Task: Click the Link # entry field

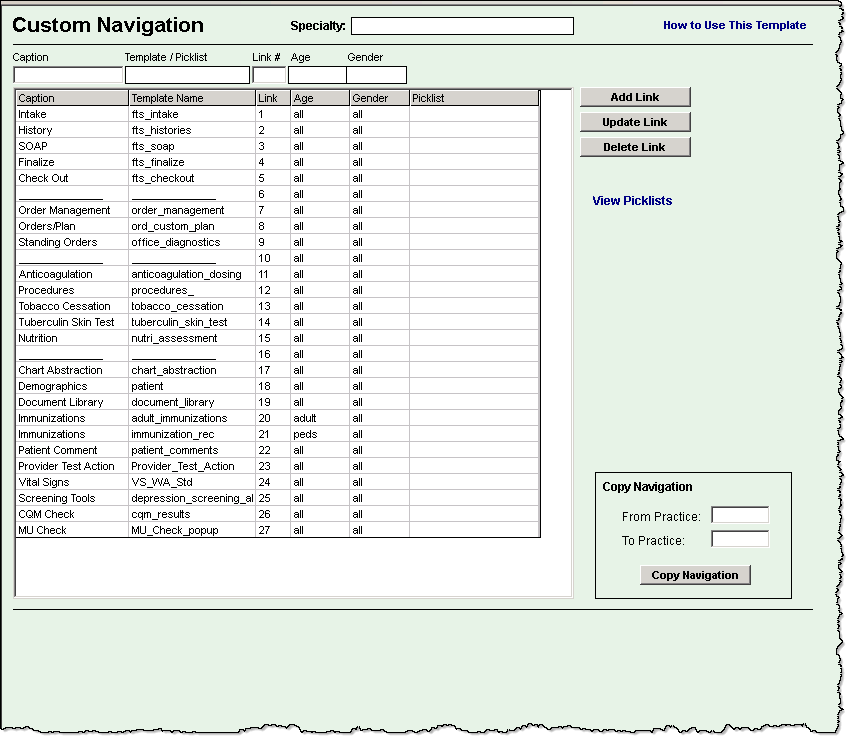Action: [269, 75]
